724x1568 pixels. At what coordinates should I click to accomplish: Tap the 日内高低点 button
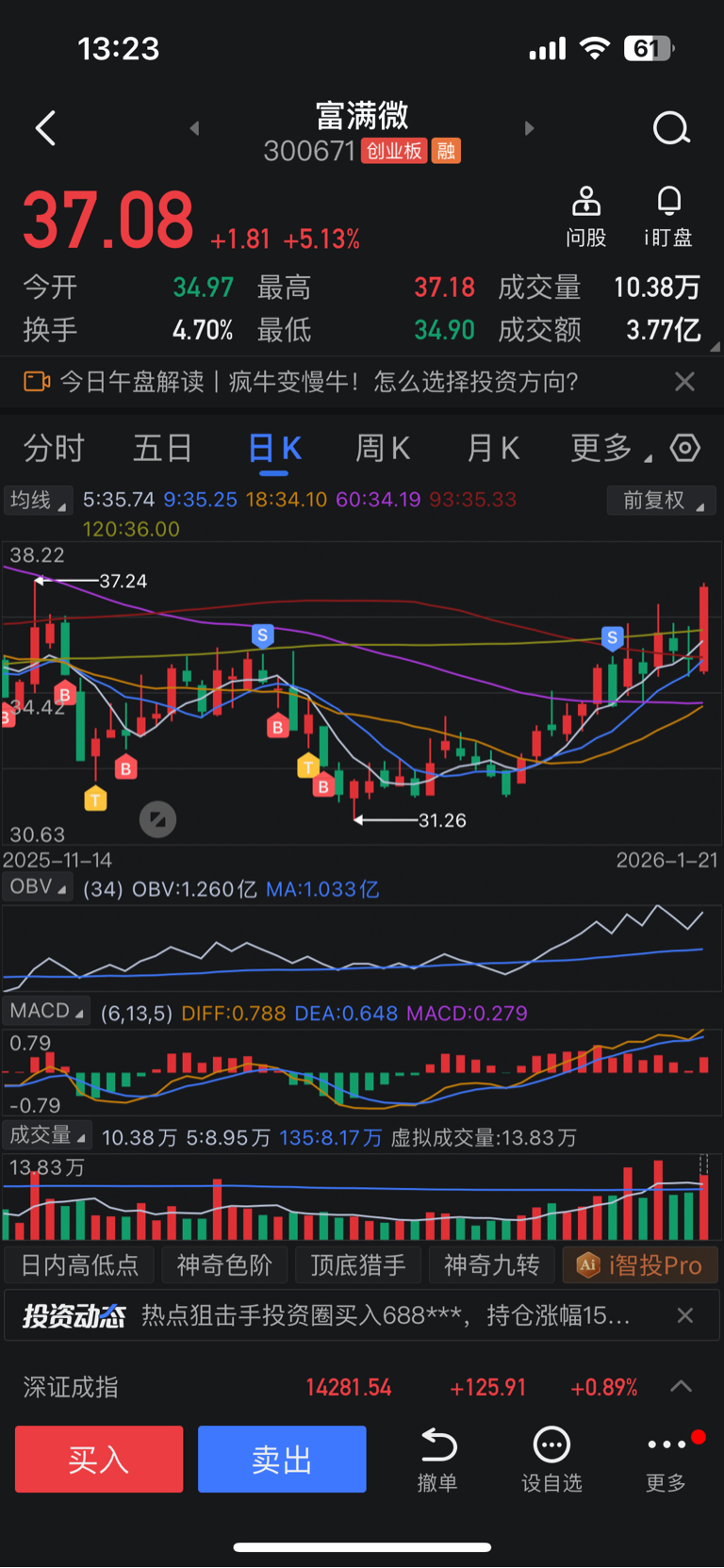tap(80, 1264)
